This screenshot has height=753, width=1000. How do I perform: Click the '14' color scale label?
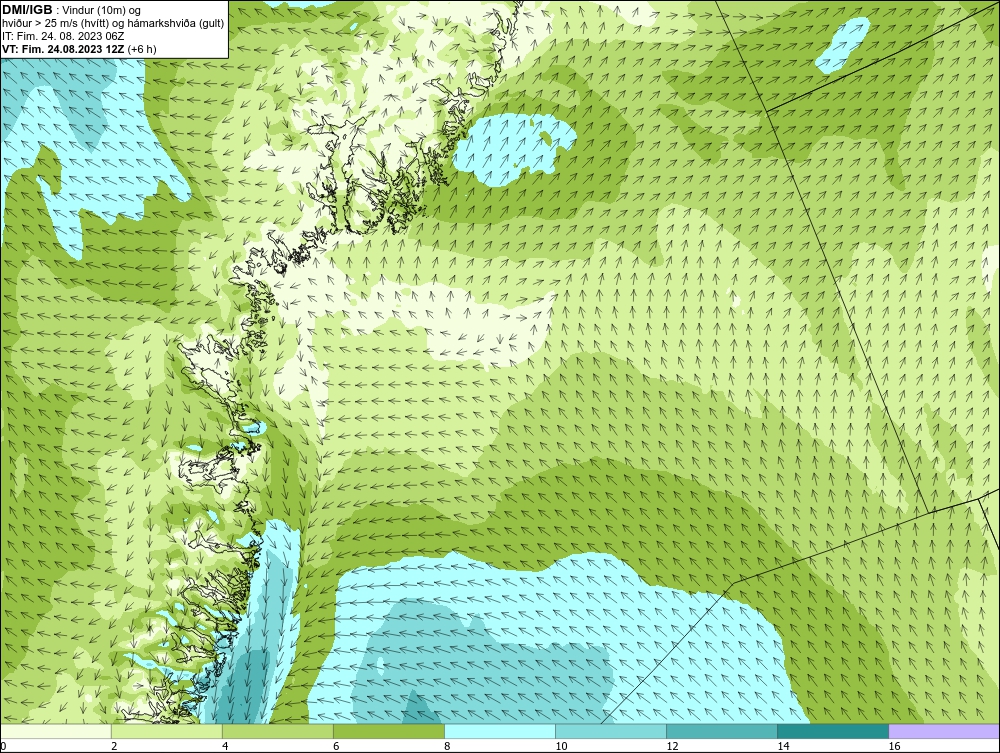coord(783,746)
